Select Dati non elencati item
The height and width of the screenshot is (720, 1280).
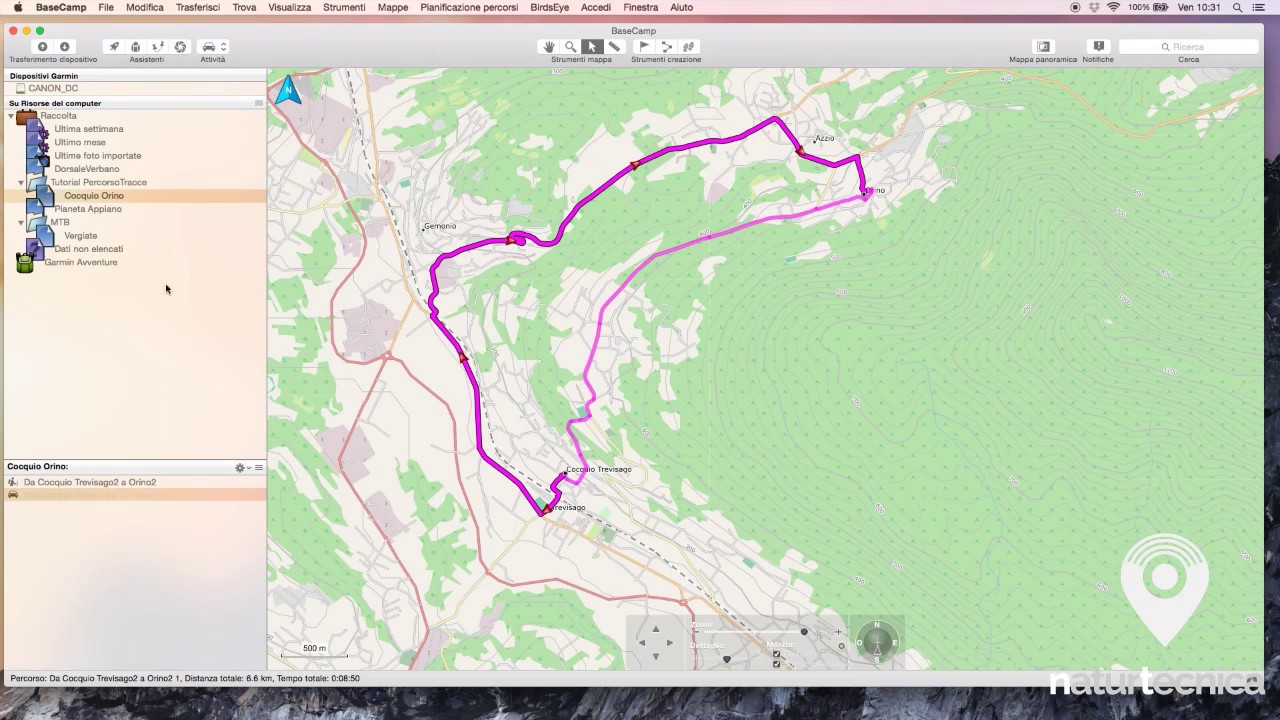point(89,249)
